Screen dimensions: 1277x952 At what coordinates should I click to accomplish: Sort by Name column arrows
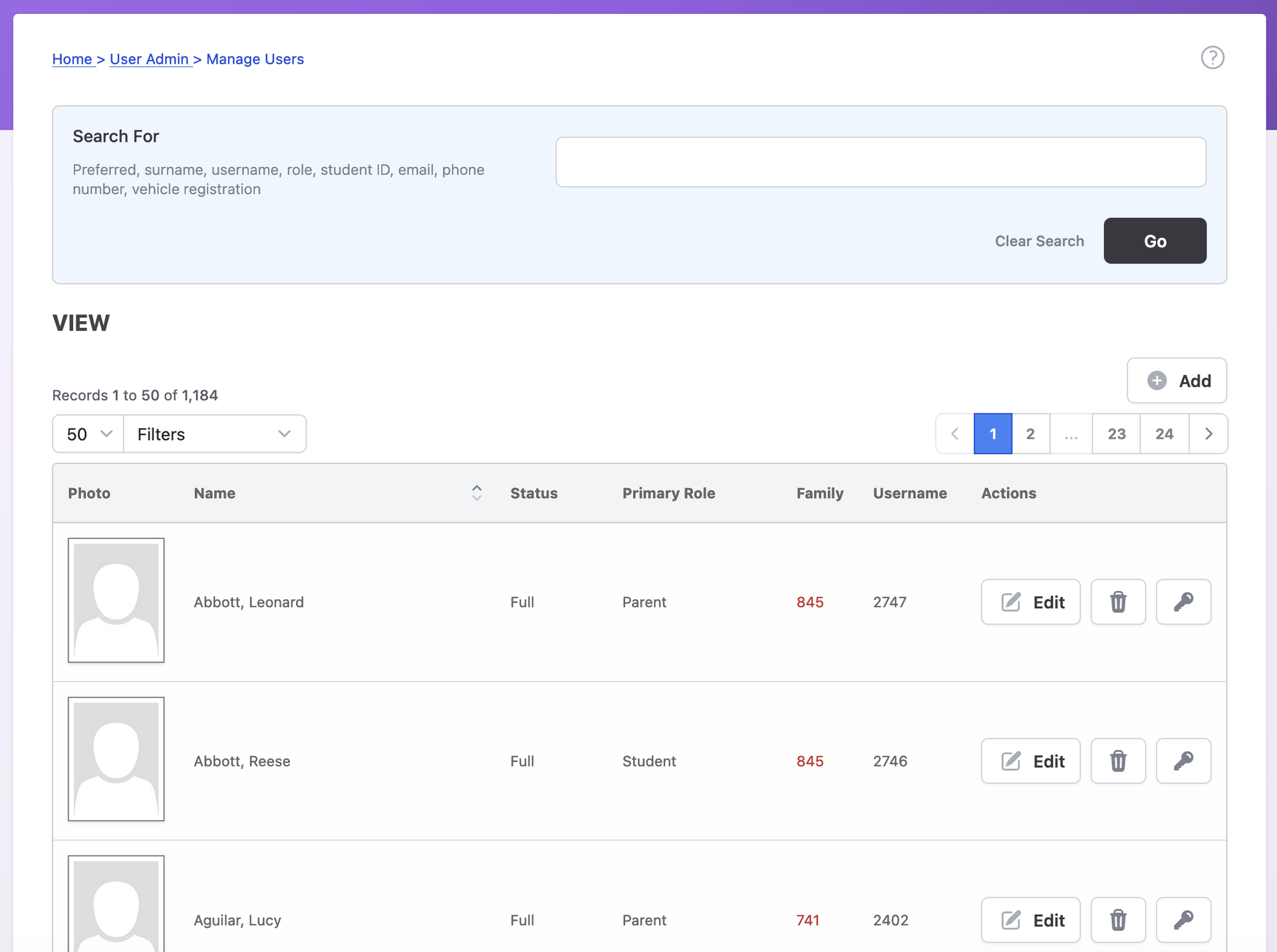(476, 493)
